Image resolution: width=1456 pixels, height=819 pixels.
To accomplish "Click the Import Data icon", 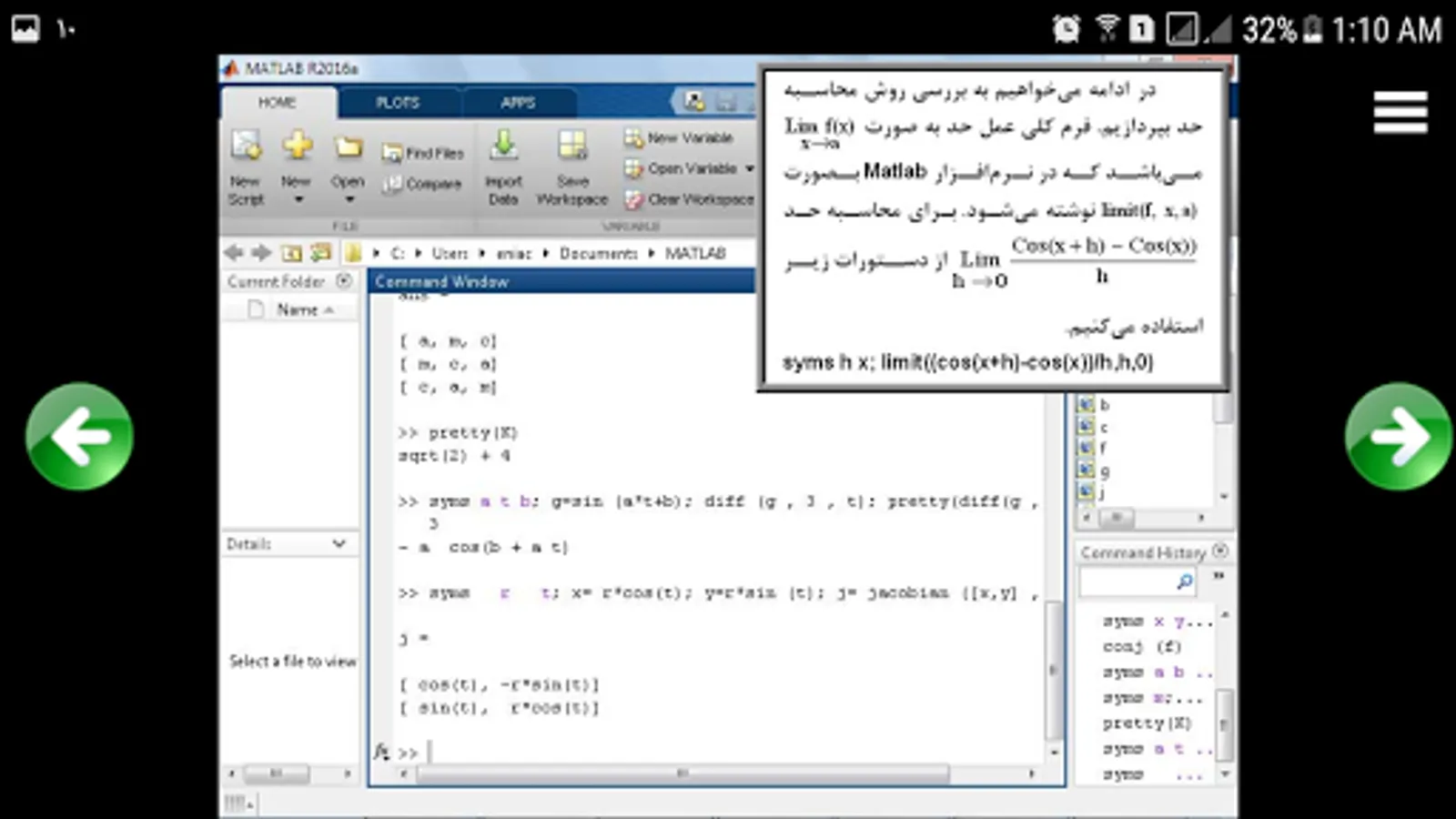I will [x=503, y=146].
